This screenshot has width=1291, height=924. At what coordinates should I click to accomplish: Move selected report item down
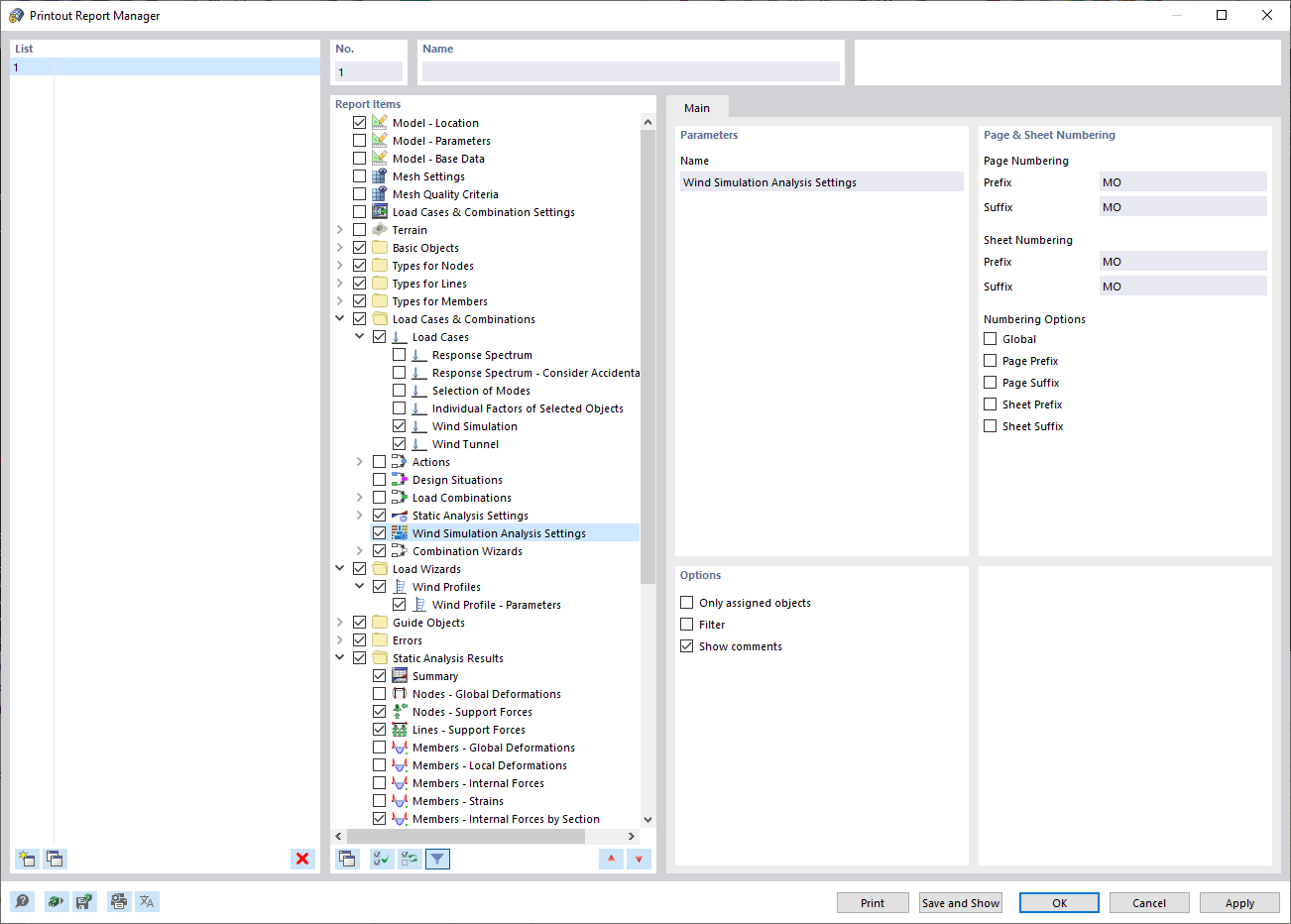coord(639,859)
